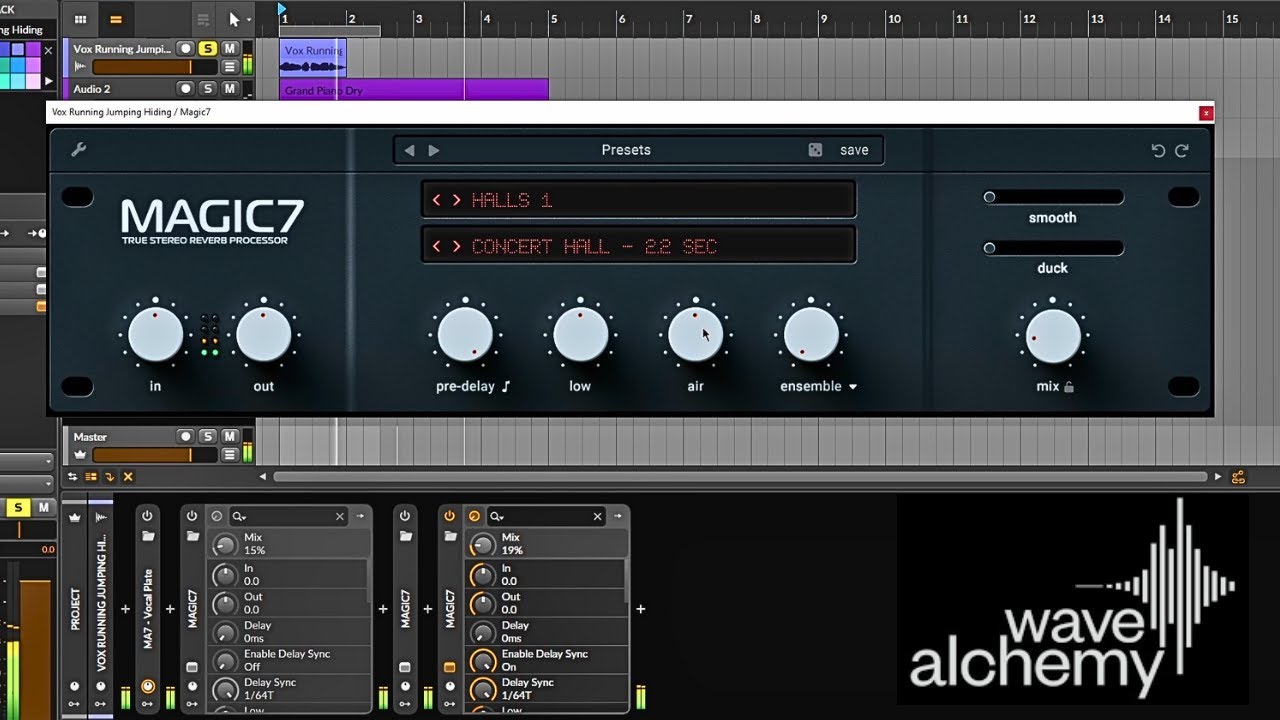Click the randomize dice icon

[x=815, y=150]
